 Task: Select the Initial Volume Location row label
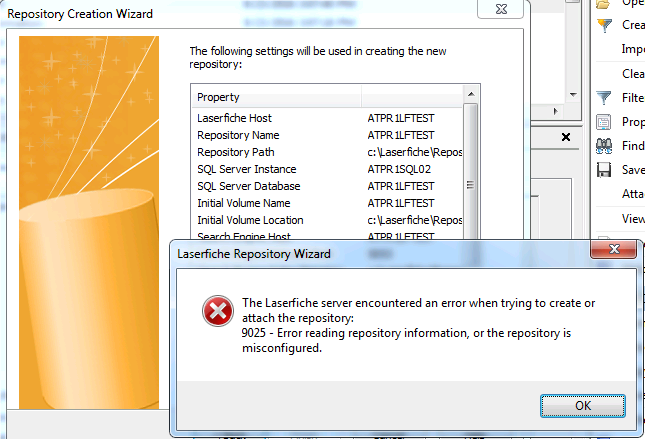(250, 220)
